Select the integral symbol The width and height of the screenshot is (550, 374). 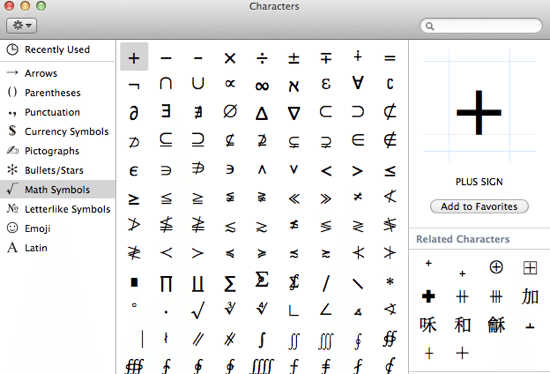click(x=262, y=340)
